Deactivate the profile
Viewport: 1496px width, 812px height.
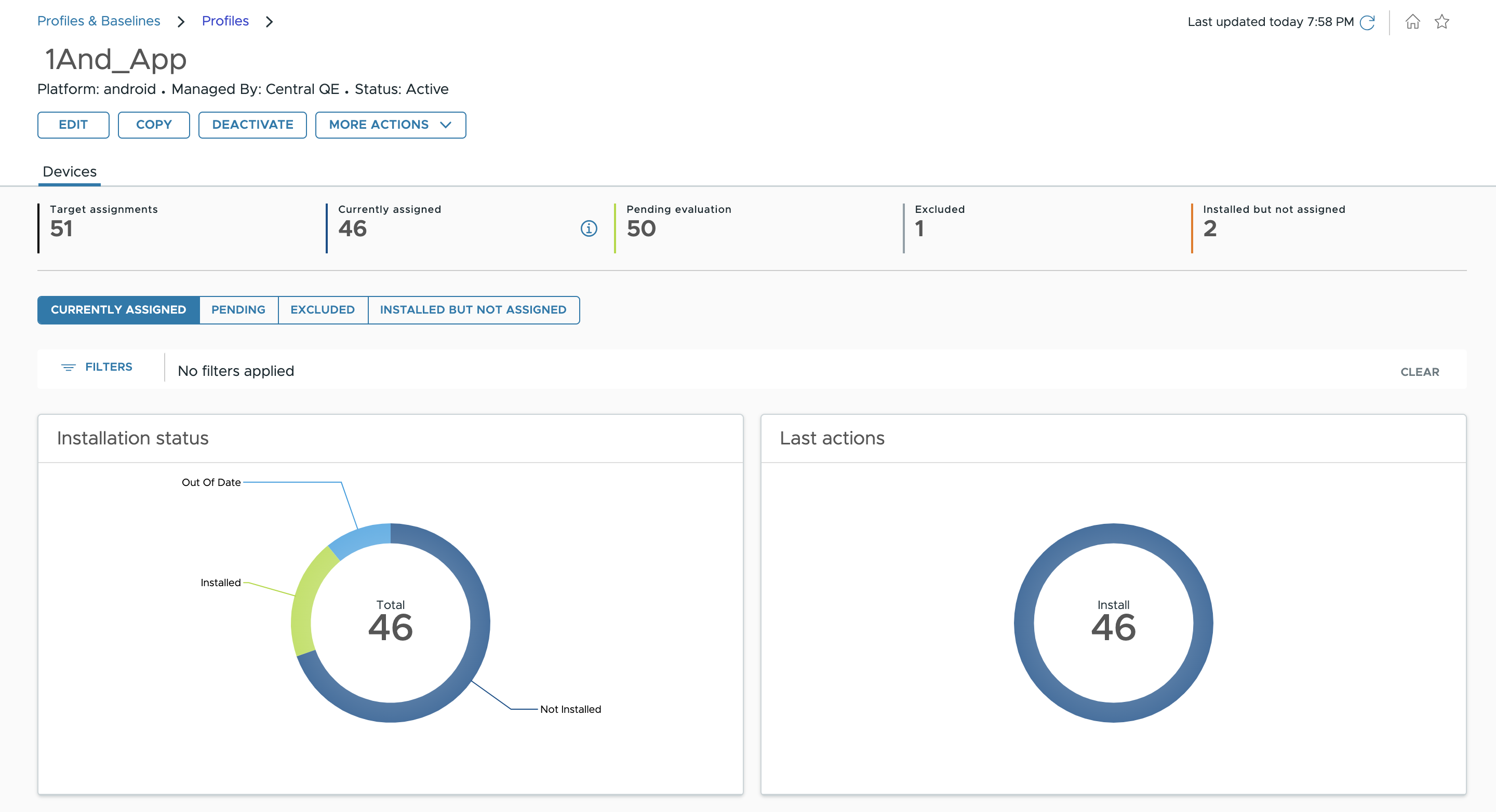coord(252,125)
